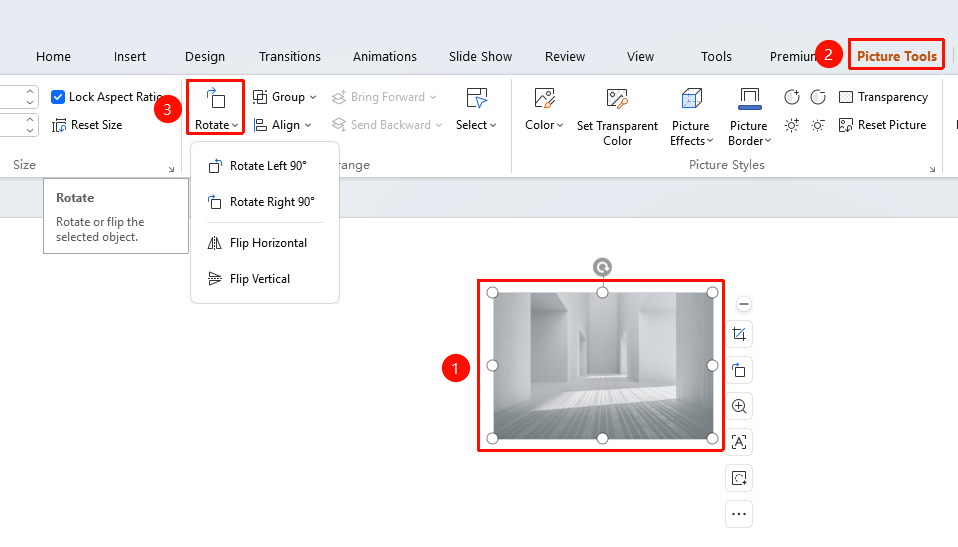Screen dimensions: 958x547
Task: Open the Picture Styles dialog launcher
Action: point(932,169)
